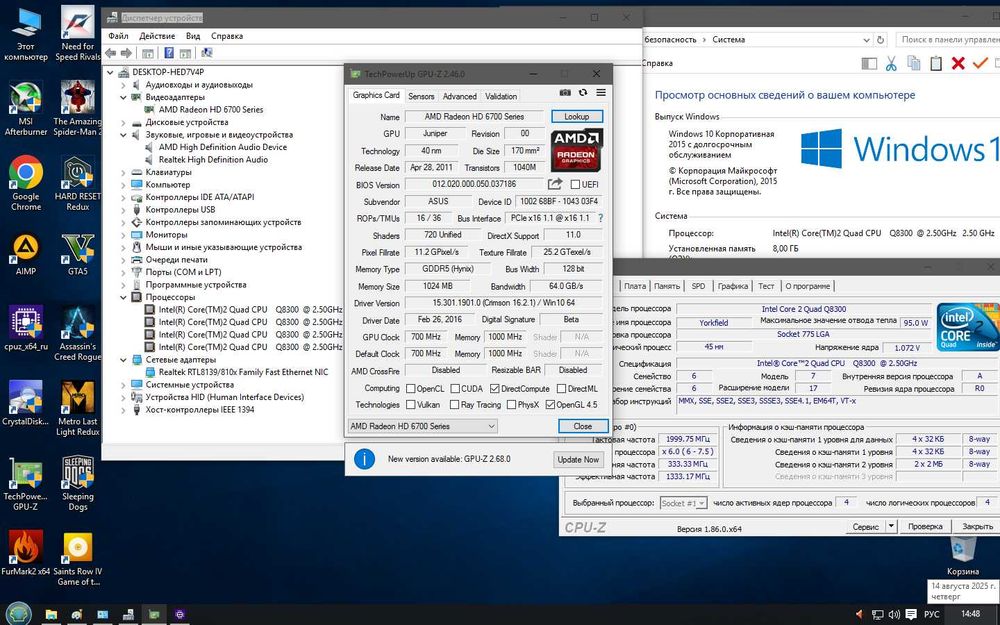1000x625 pixels.
Task: Select the HARD RESET Redux desktop icon
Action: point(78,184)
